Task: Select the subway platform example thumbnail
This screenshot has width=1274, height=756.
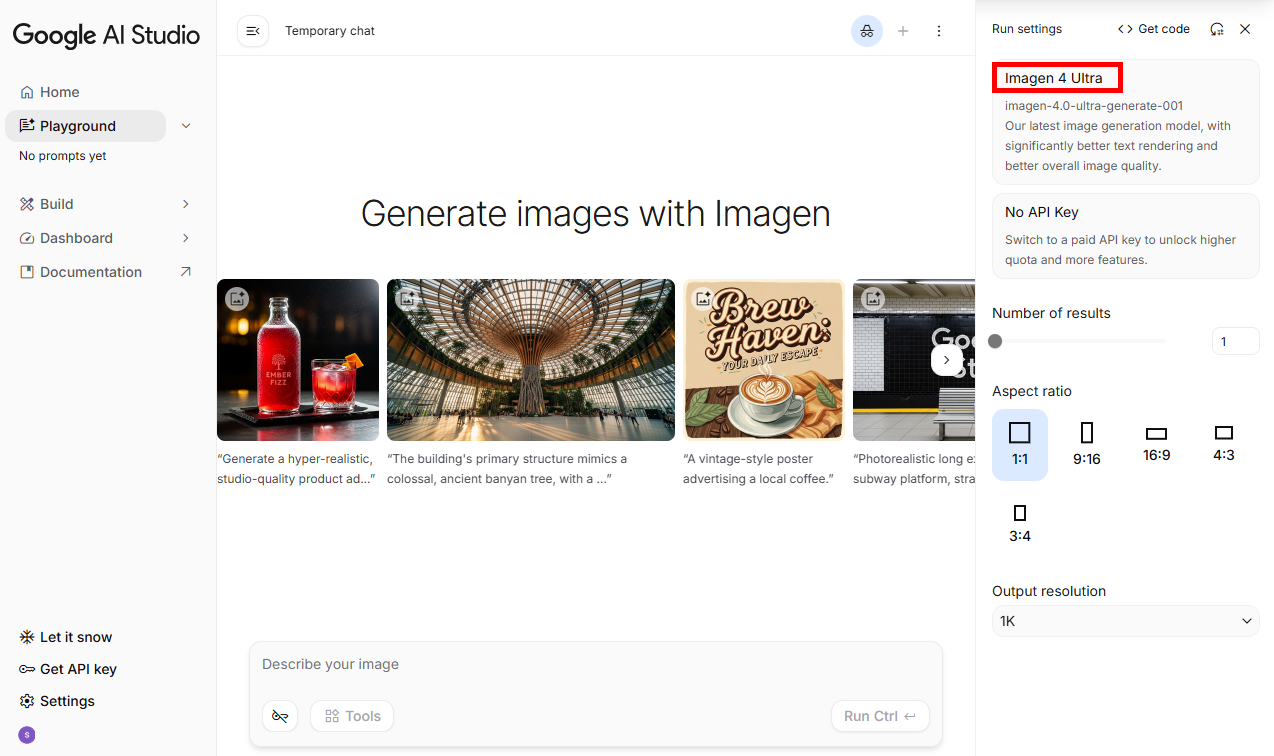Action: 914,360
